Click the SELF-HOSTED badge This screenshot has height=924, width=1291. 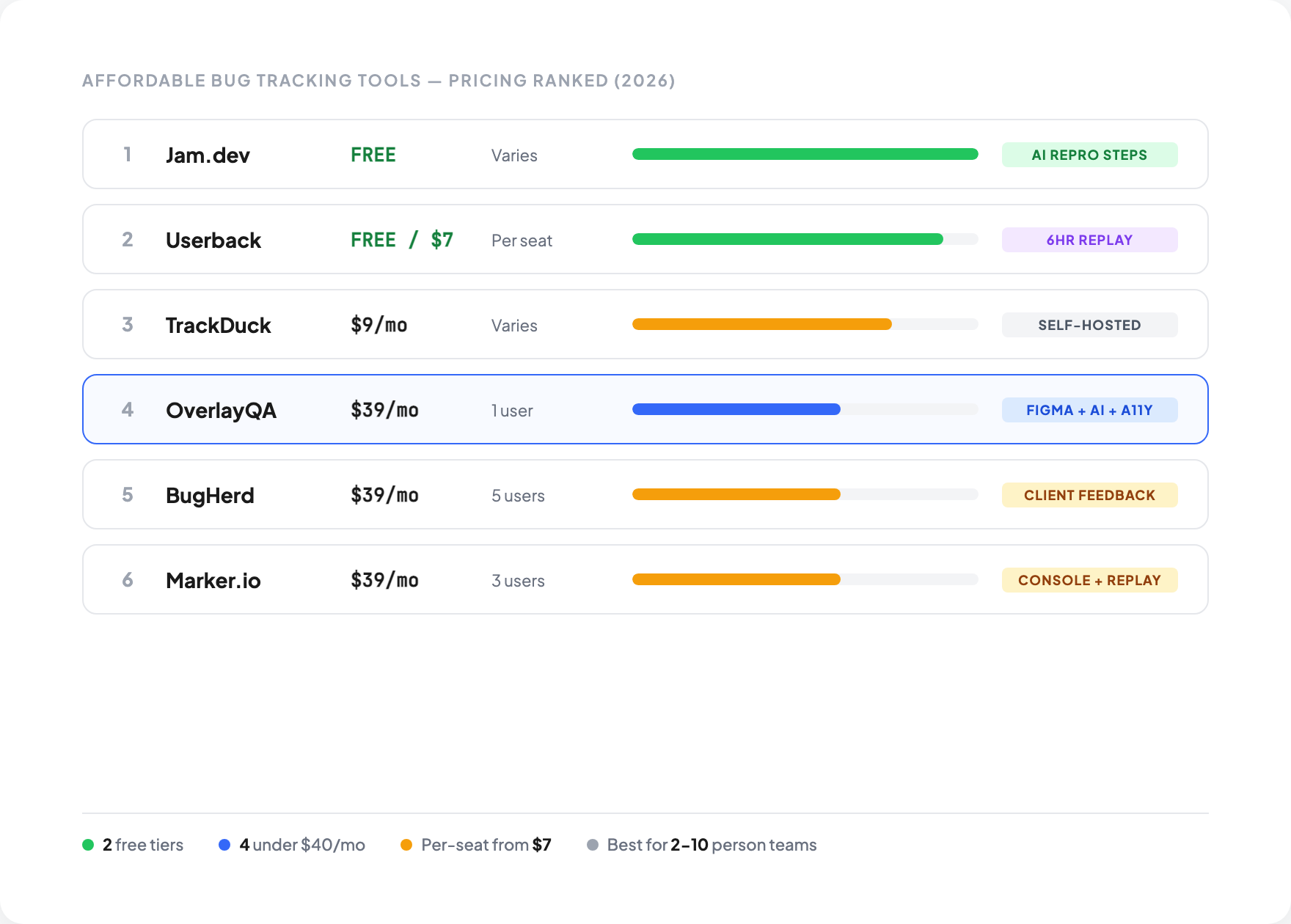[x=1089, y=325]
